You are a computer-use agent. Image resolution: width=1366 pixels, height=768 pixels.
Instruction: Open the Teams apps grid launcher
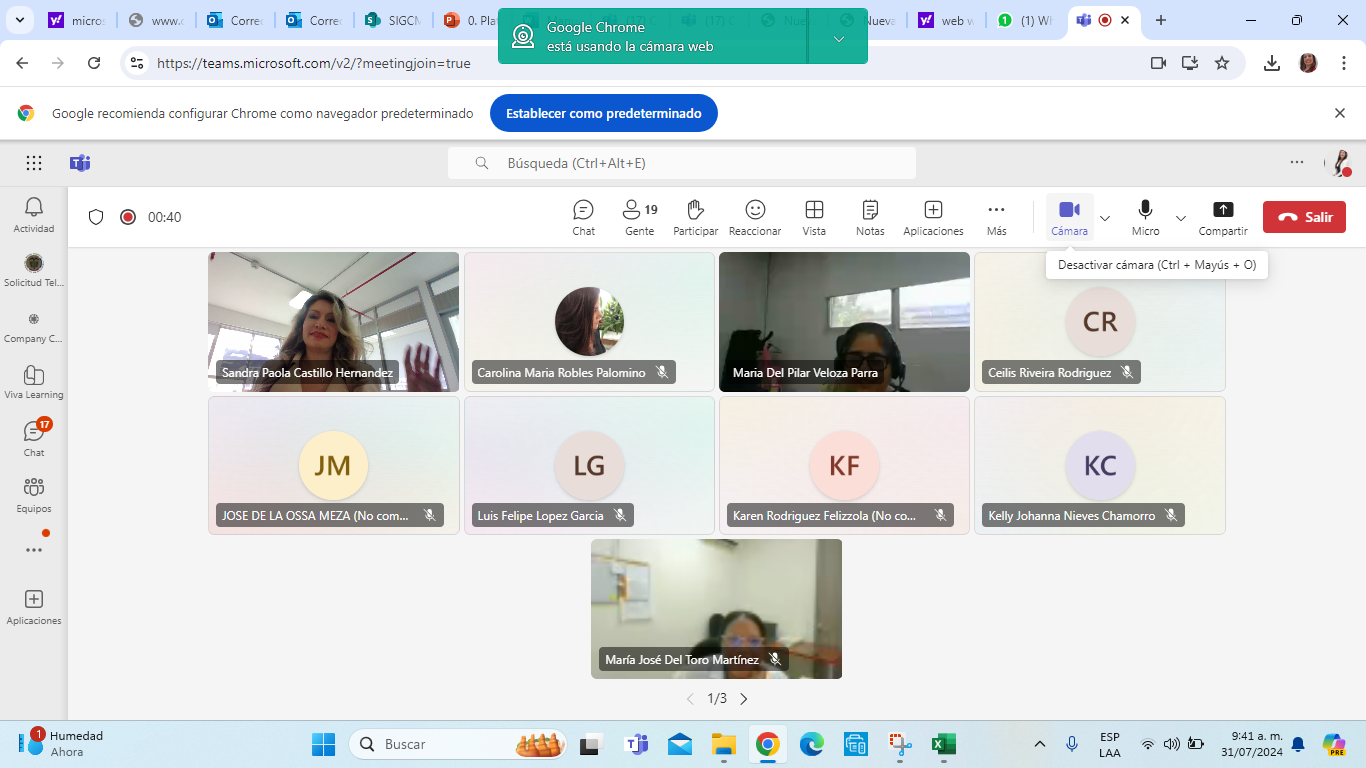coord(34,163)
